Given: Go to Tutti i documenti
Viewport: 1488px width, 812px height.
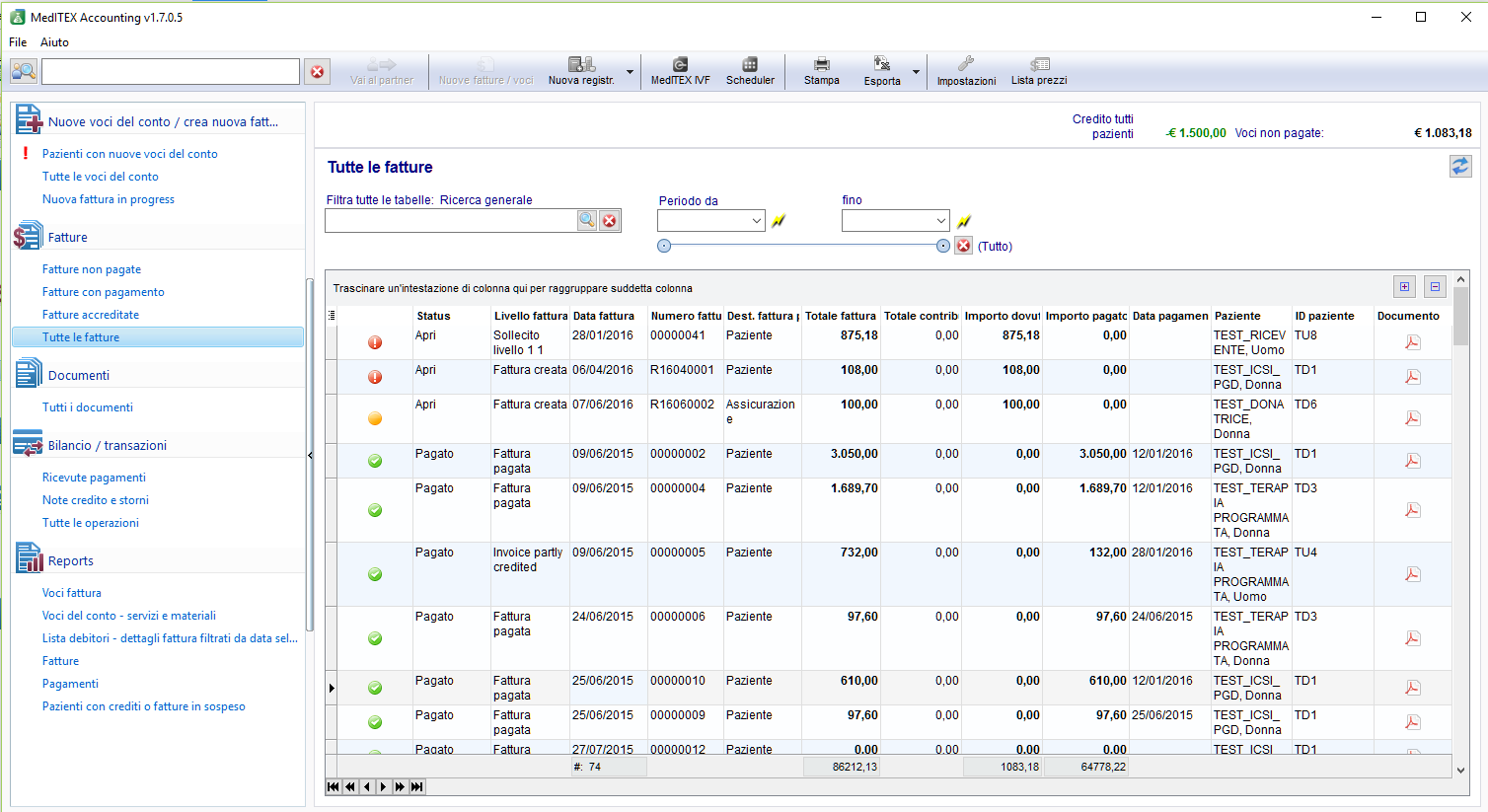Looking at the screenshot, I should coord(88,407).
